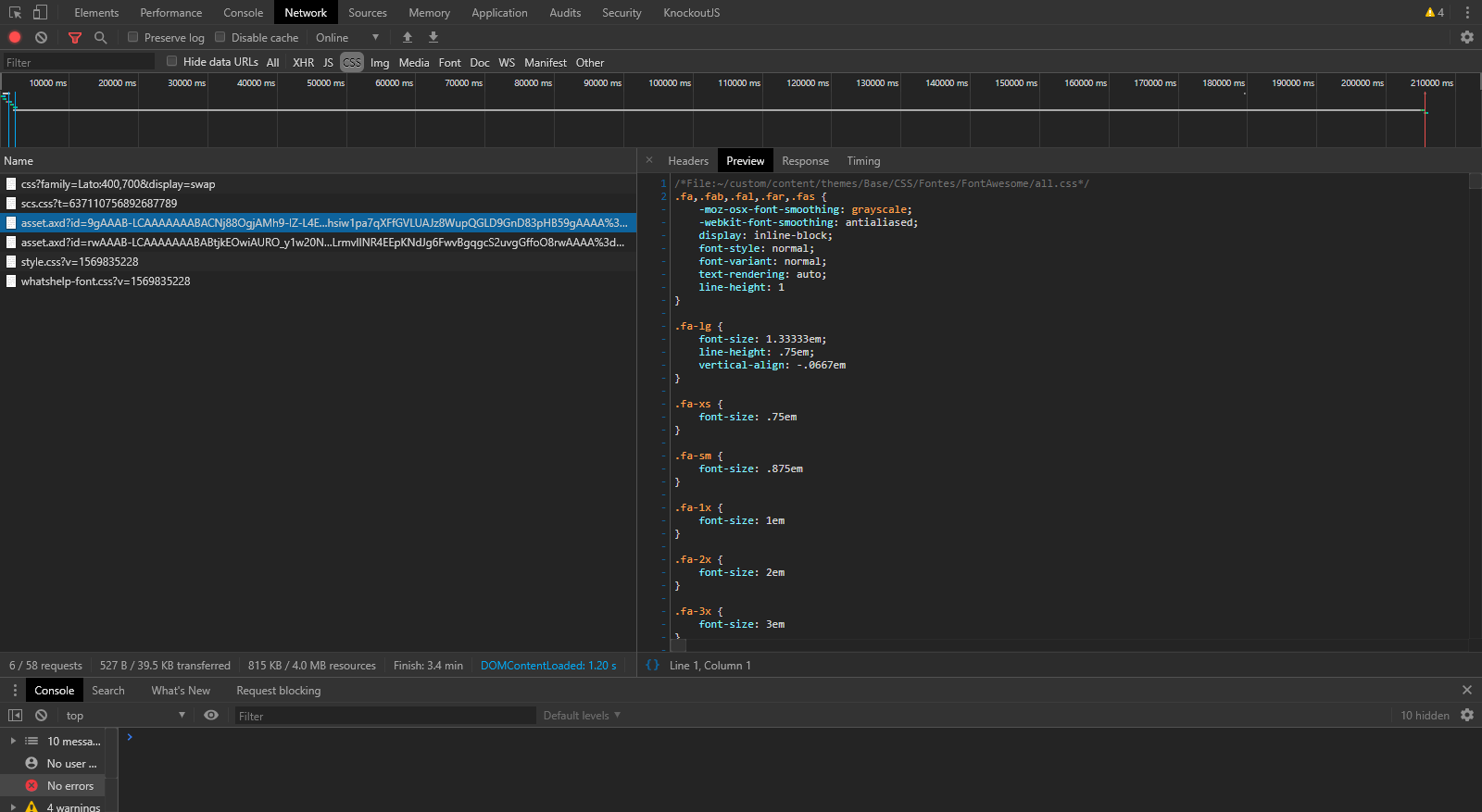Filter requests by JS type

coord(328,62)
